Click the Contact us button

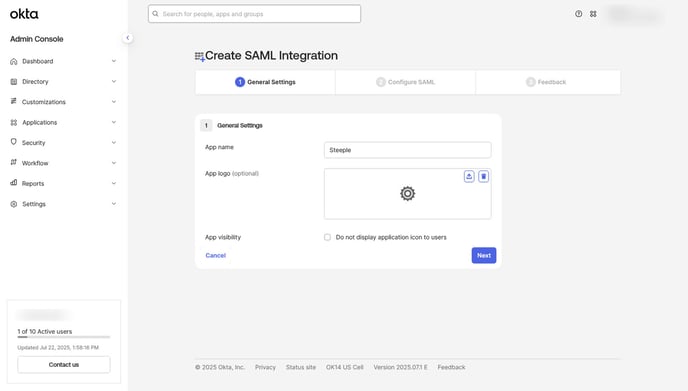tap(64, 365)
